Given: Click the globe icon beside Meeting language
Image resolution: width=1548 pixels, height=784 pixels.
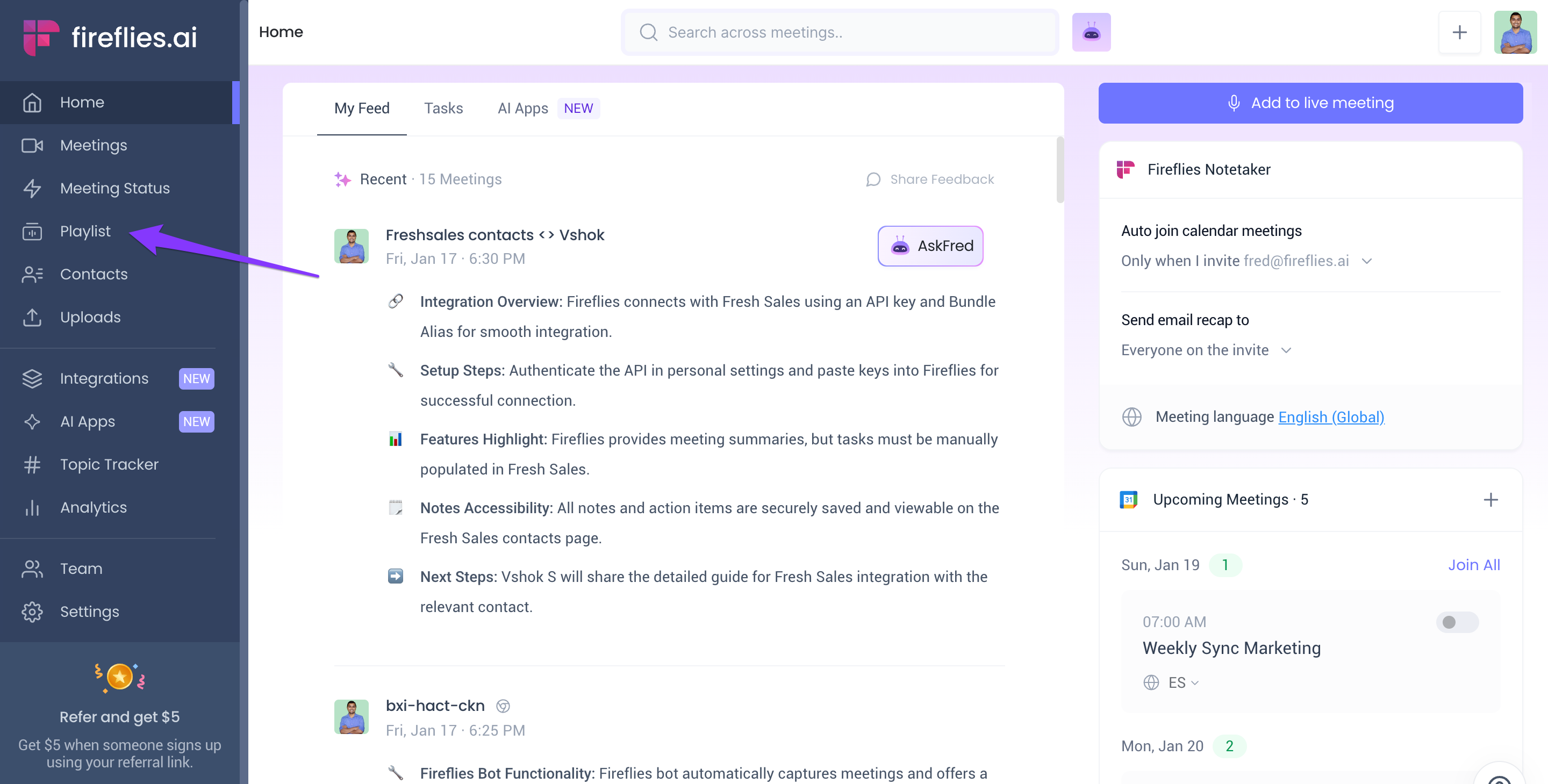Looking at the screenshot, I should pyautogui.click(x=1131, y=417).
